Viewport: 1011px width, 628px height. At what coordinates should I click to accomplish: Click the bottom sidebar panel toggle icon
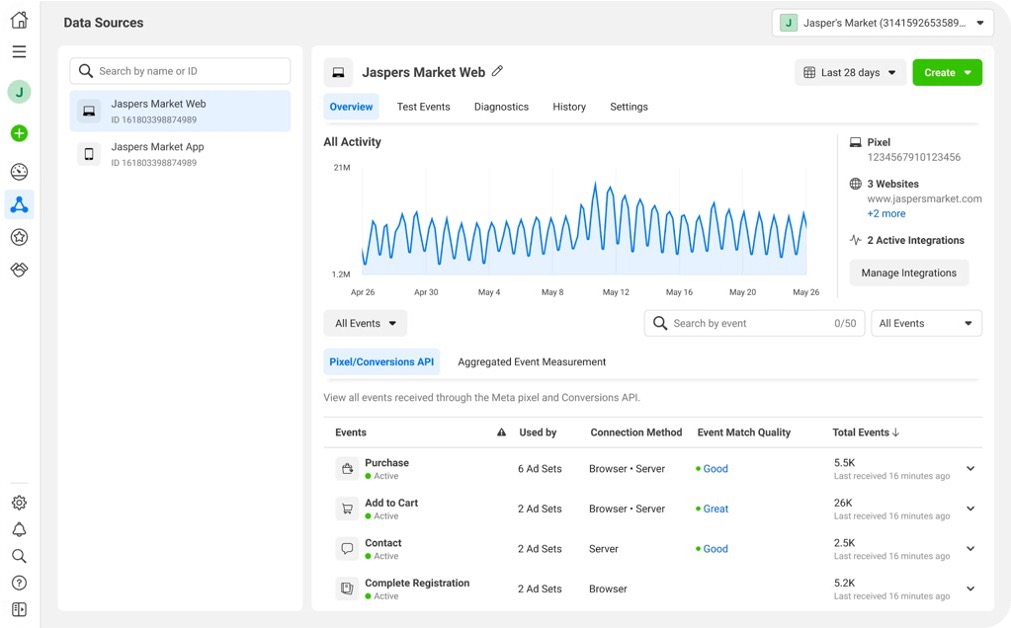(x=19, y=609)
